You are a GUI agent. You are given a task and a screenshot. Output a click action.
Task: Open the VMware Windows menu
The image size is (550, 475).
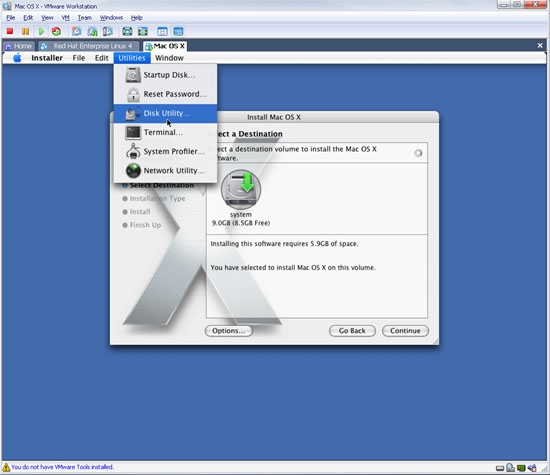(111, 18)
